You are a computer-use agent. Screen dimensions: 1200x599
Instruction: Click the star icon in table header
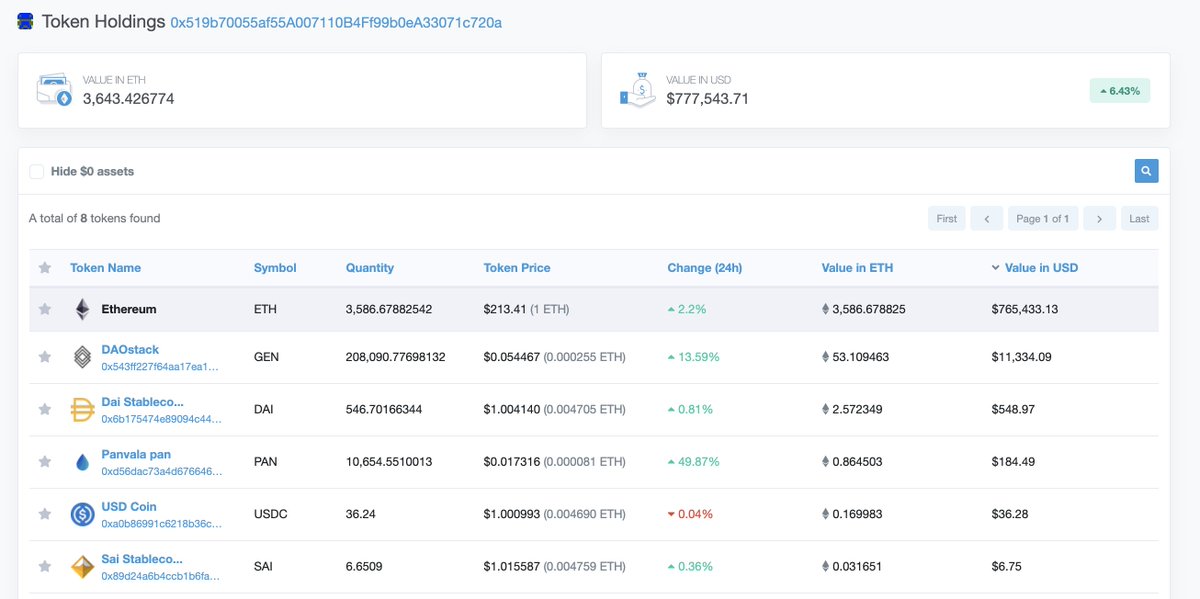point(45,268)
